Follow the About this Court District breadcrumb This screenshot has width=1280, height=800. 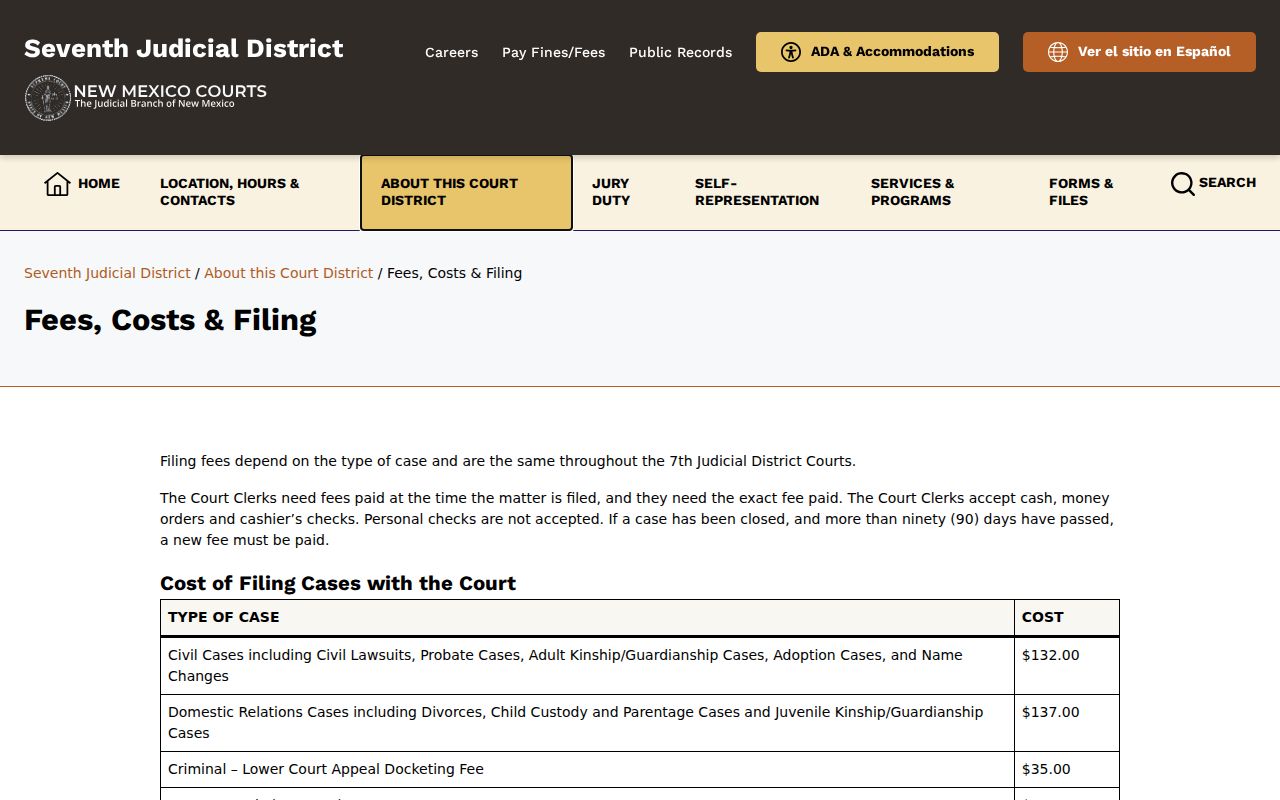288,273
